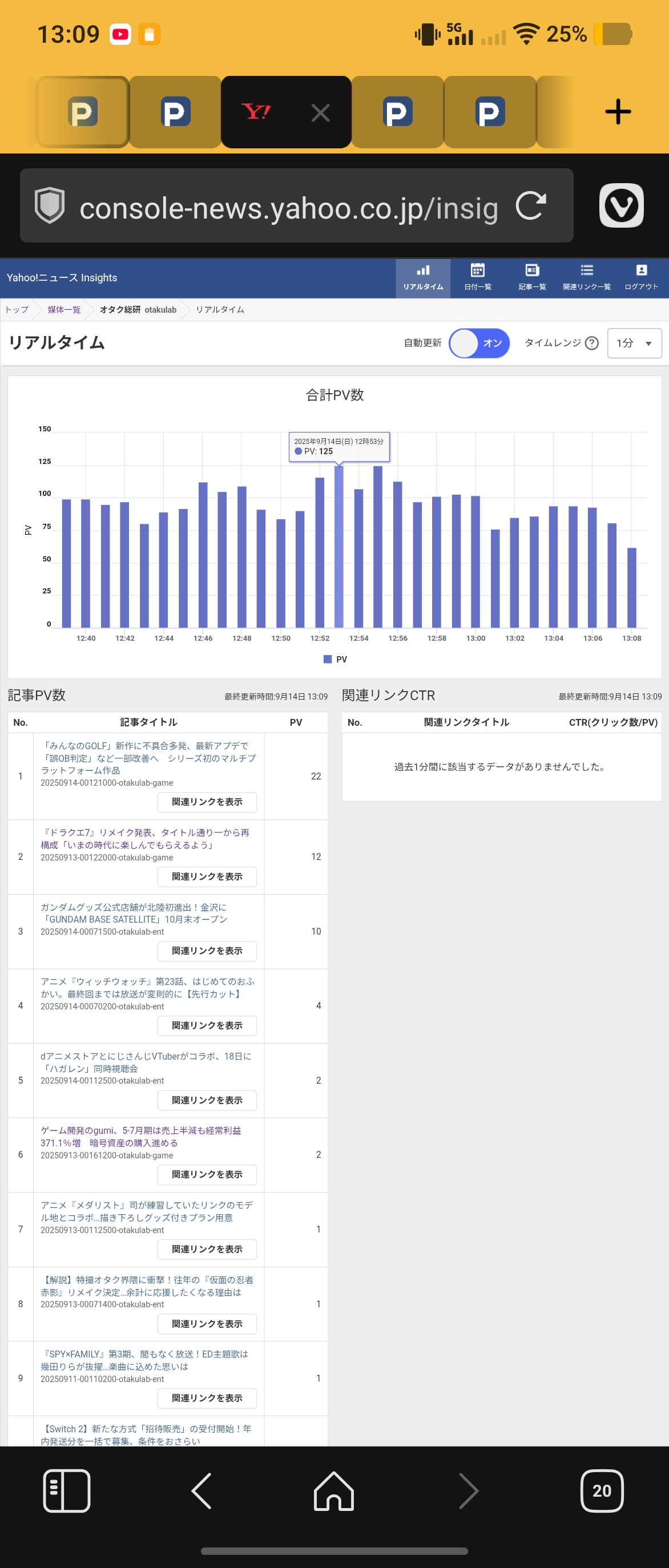Tap the orange clipboard notification icon
The image size is (669, 1568).
point(149,34)
